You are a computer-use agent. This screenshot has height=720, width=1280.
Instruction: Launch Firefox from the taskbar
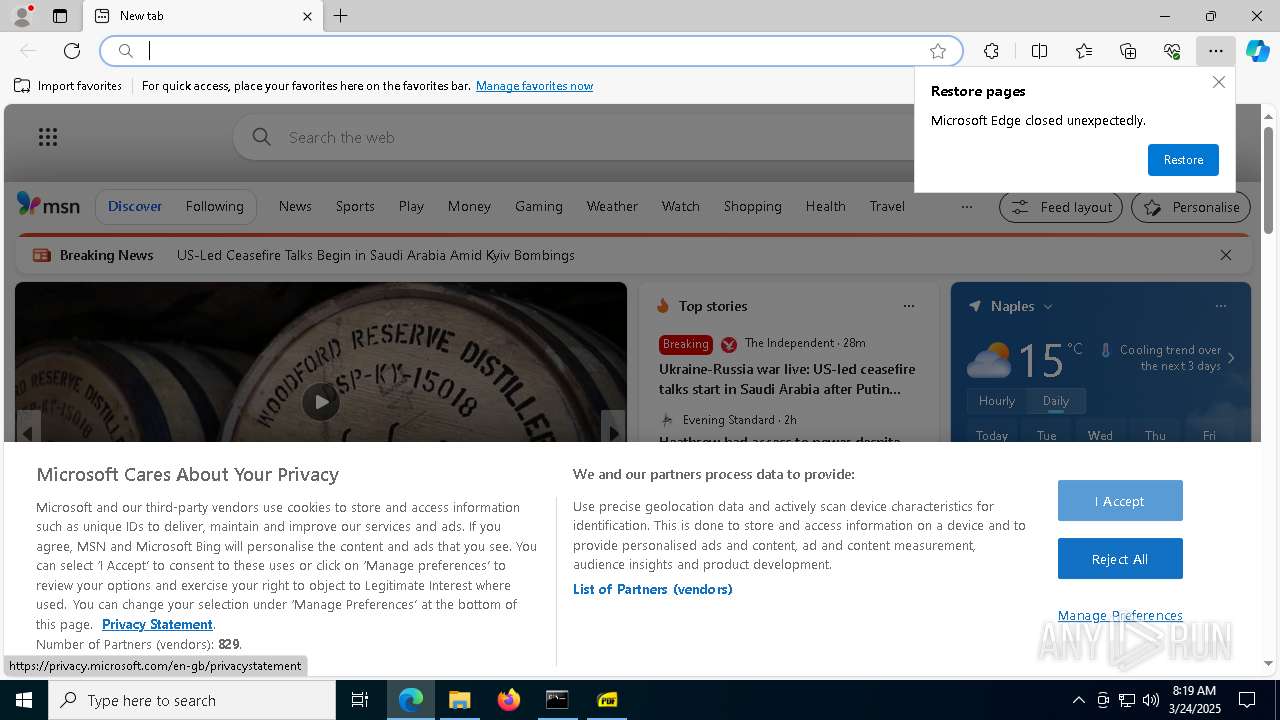pyautogui.click(x=509, y=700)
